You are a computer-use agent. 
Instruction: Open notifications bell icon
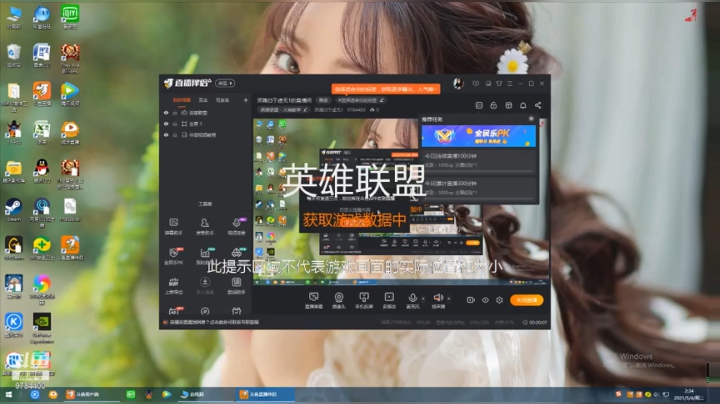(x=523, y=105)
